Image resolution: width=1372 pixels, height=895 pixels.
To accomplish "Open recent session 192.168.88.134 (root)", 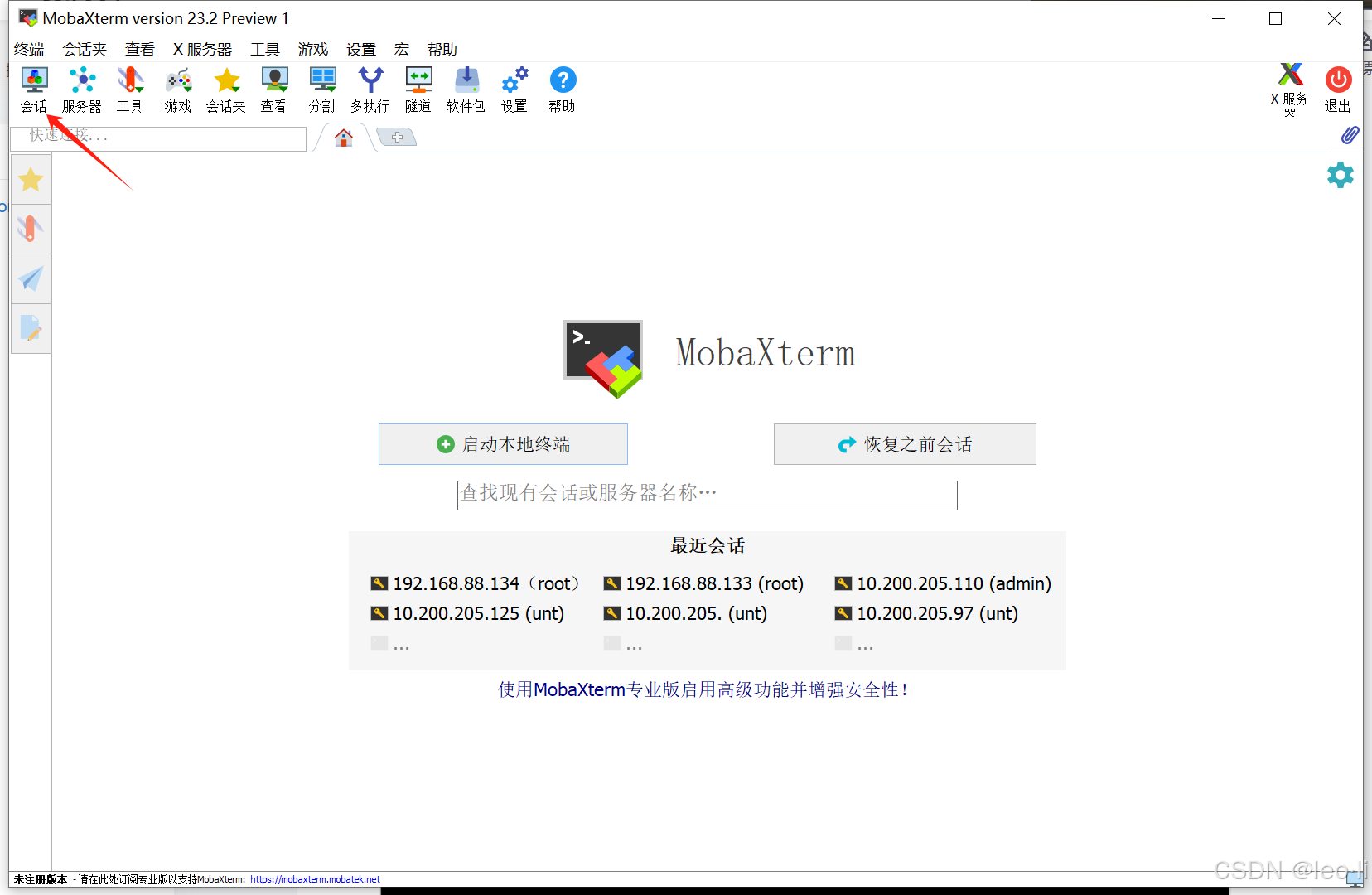I will [x=476, y=583].
